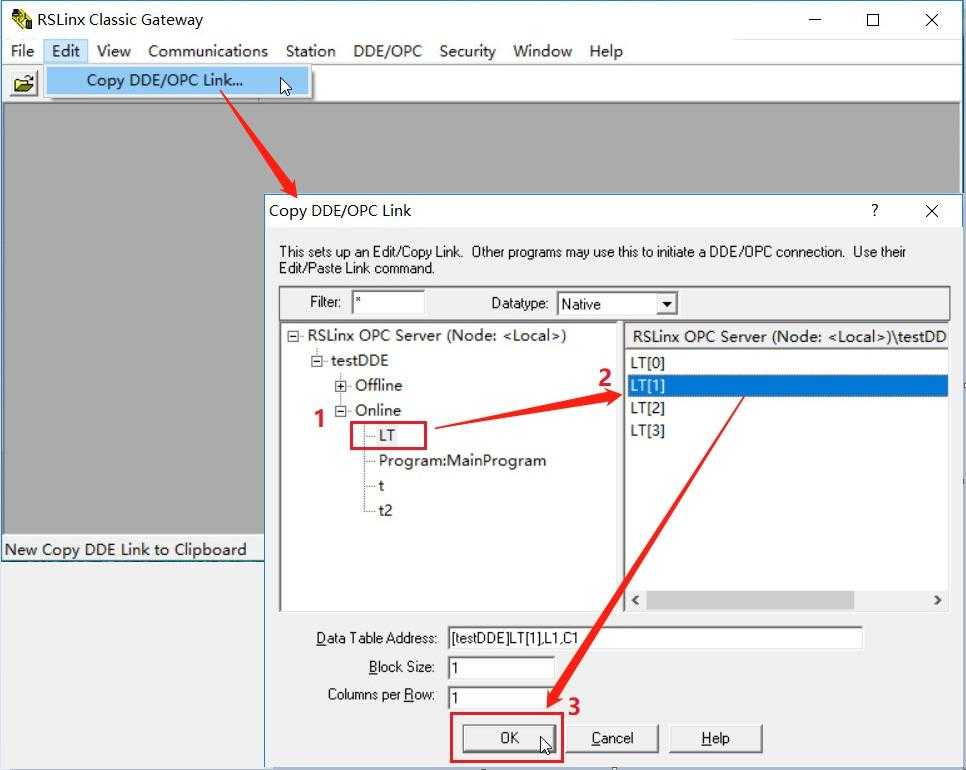
Task: Open the Datatype dropdown
Action: click(666, 304)
